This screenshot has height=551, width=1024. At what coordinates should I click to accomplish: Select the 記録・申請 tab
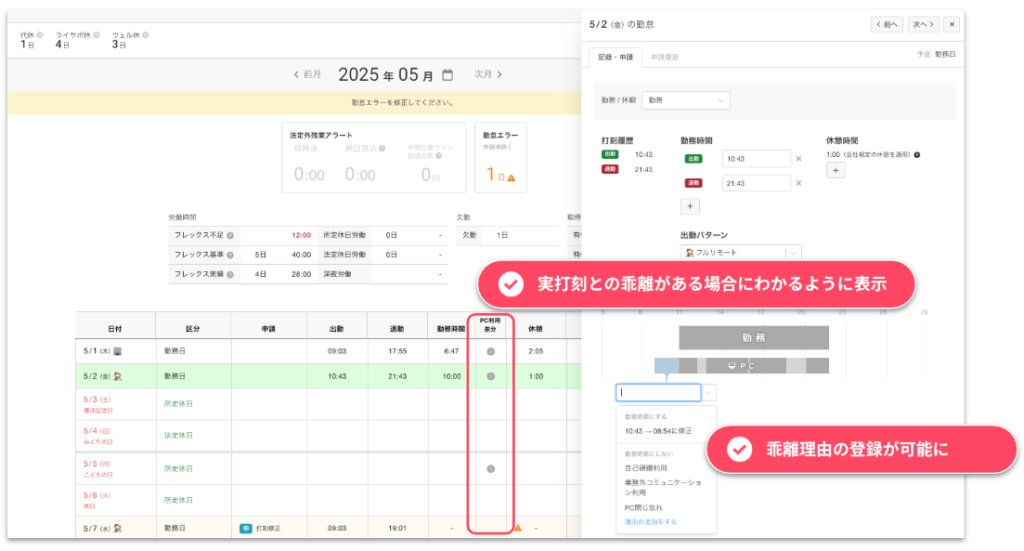(x=615, y=57)
